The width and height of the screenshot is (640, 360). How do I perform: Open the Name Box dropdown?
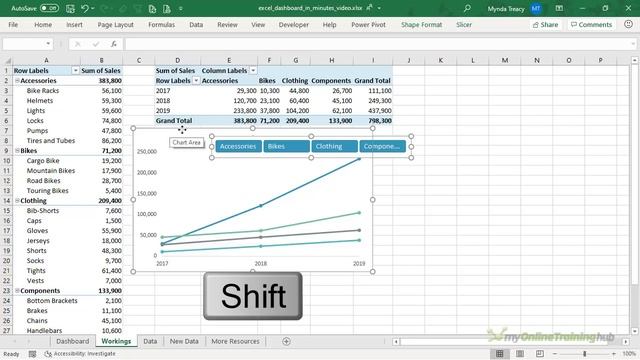pyautogui.click(x=48, y=44)
